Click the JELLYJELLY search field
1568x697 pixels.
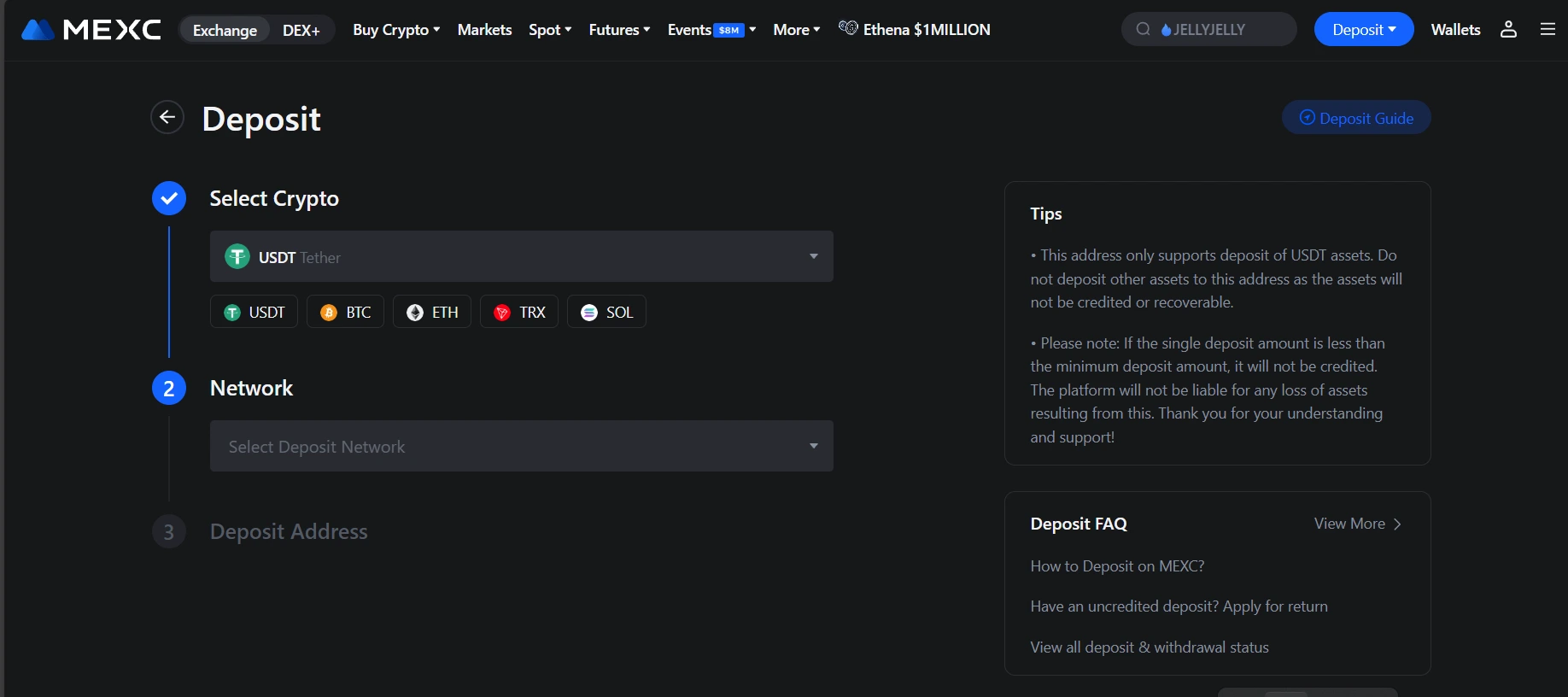(1209, 29)
